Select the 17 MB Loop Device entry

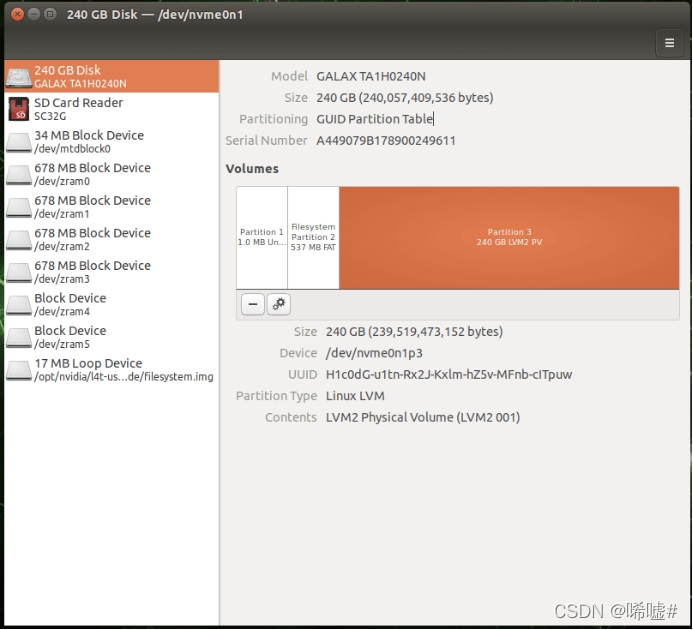(111, 370)
